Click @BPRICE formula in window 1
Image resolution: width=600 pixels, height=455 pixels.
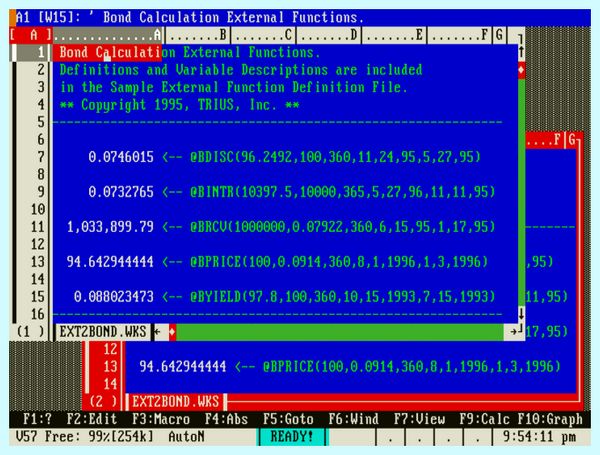tap(339, 262)
